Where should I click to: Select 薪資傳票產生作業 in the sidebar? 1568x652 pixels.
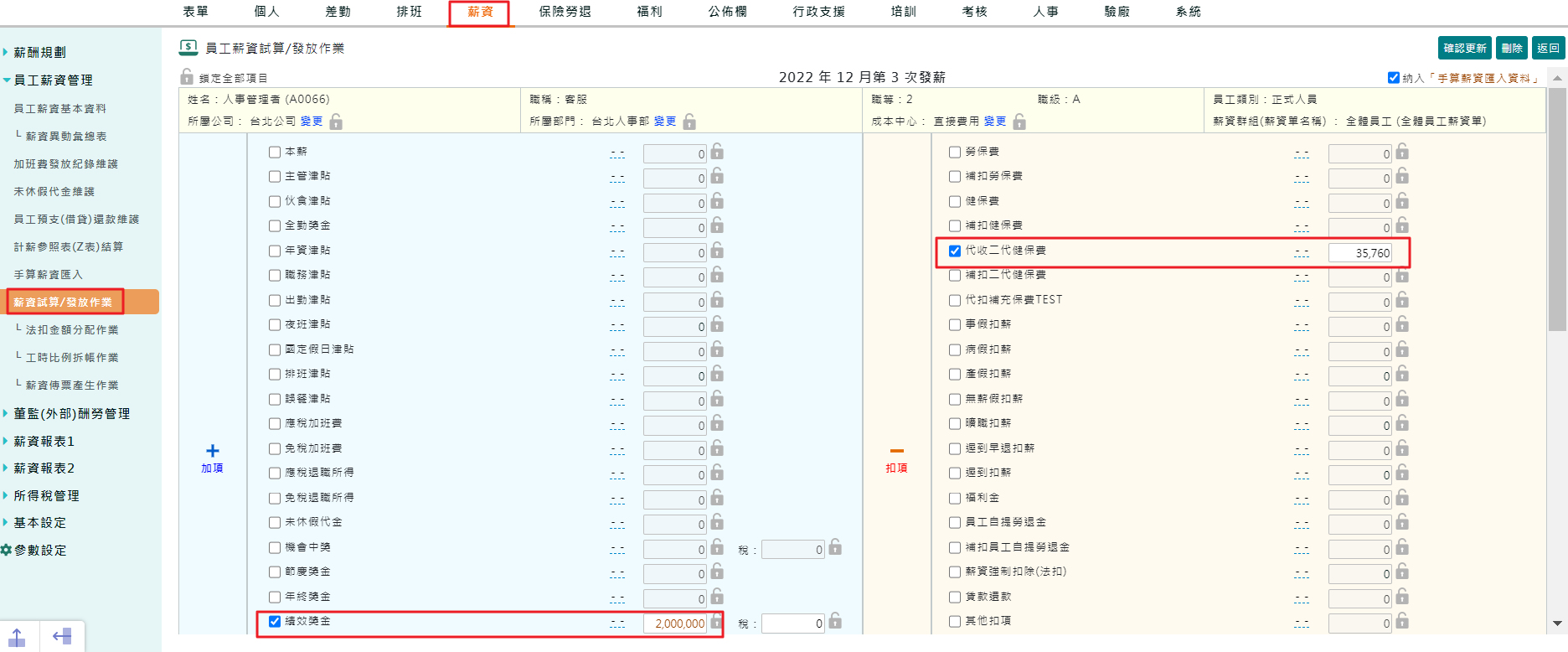point(72,386)
